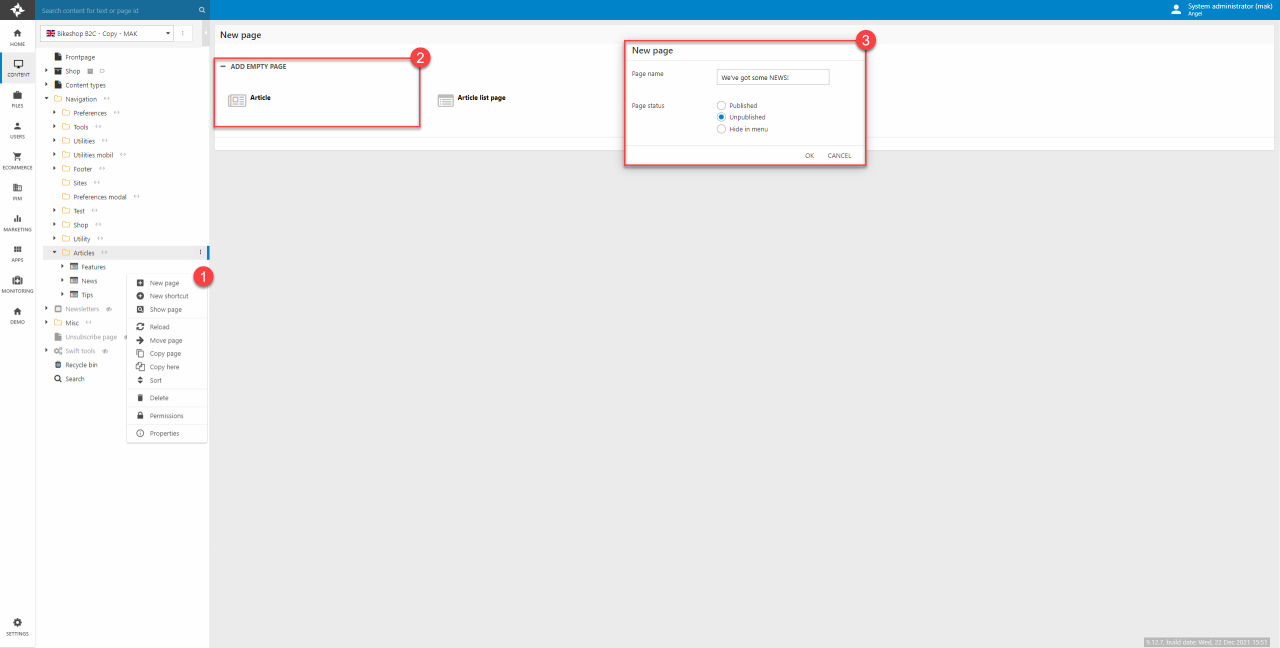Click the Files sidebar icon
Screen dimensions: 1280x648
pyautogui.click(x=17, y=98)
